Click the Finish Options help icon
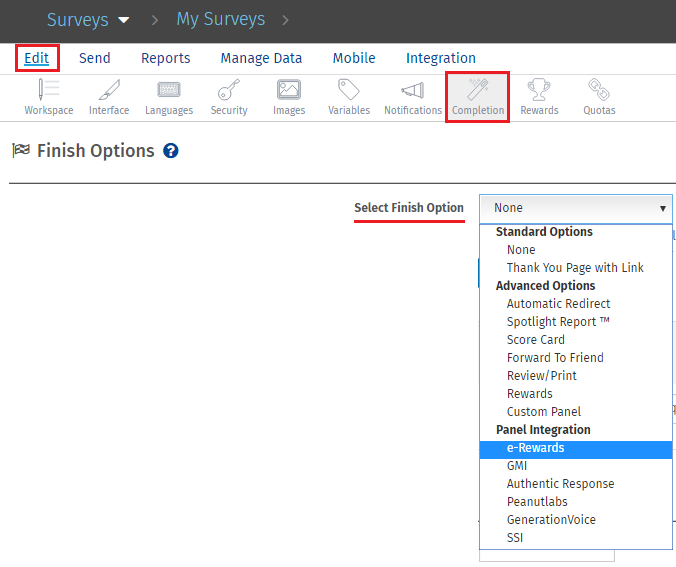The height and width of the screenshot is (567, 676). 171,151
